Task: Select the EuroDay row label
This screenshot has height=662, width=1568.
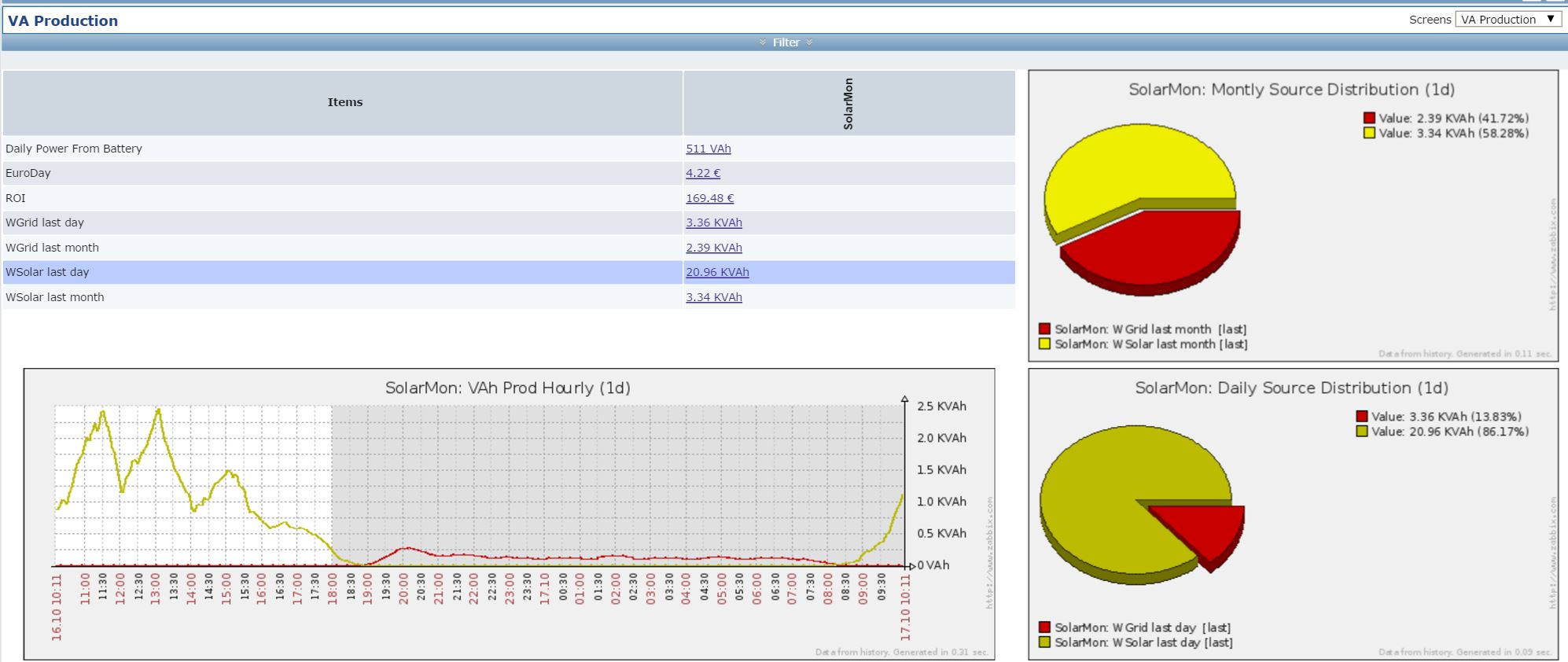Action: (x=28, y=173)
